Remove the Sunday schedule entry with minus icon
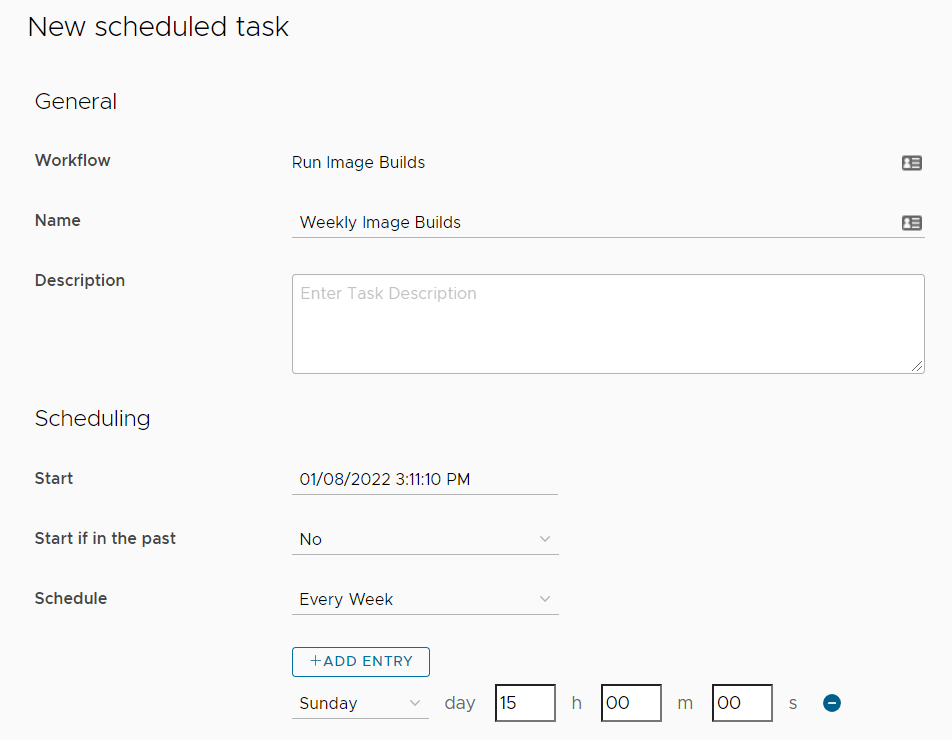 click(831, 703)
